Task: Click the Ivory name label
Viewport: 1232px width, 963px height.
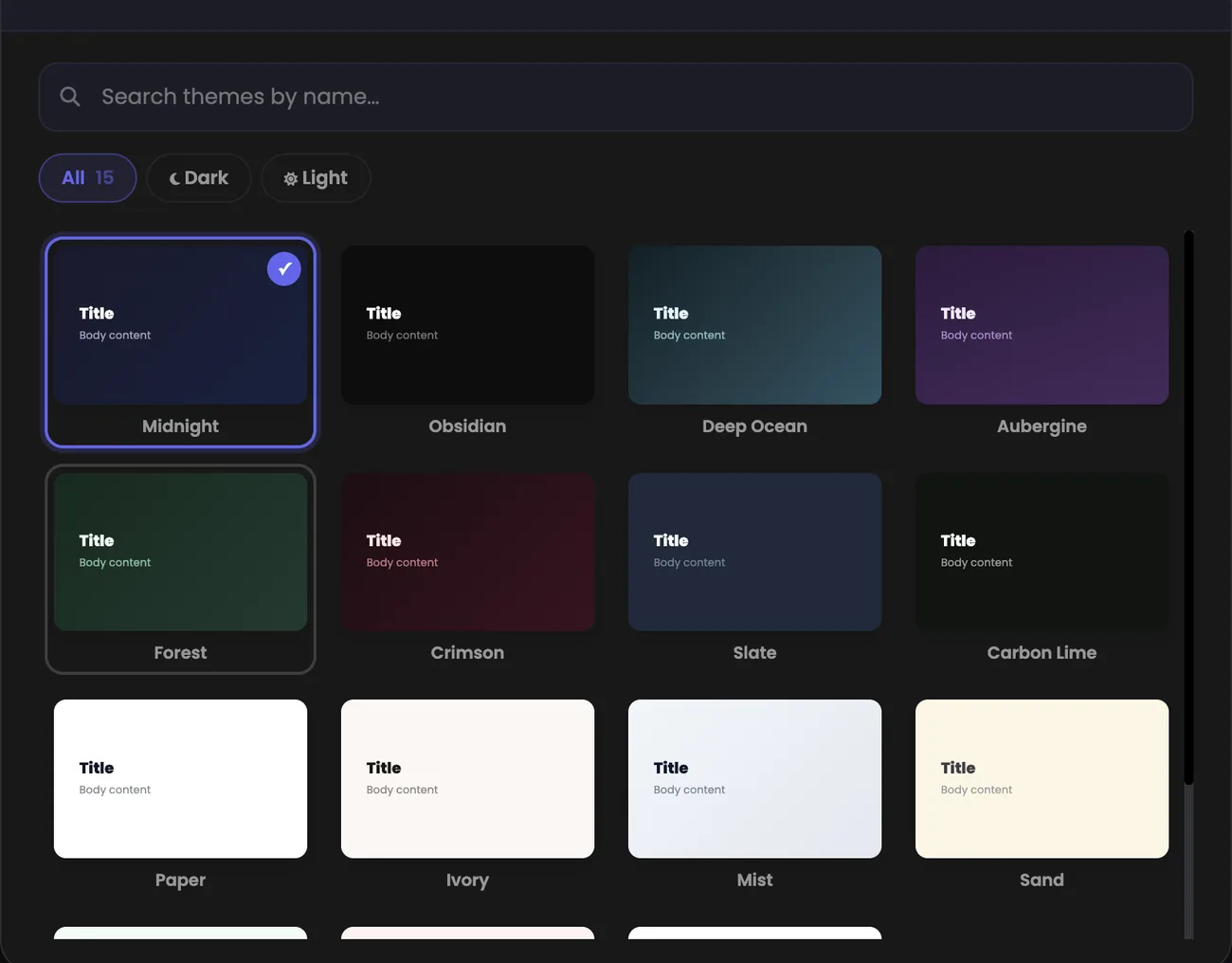Action: click(467, 881)
